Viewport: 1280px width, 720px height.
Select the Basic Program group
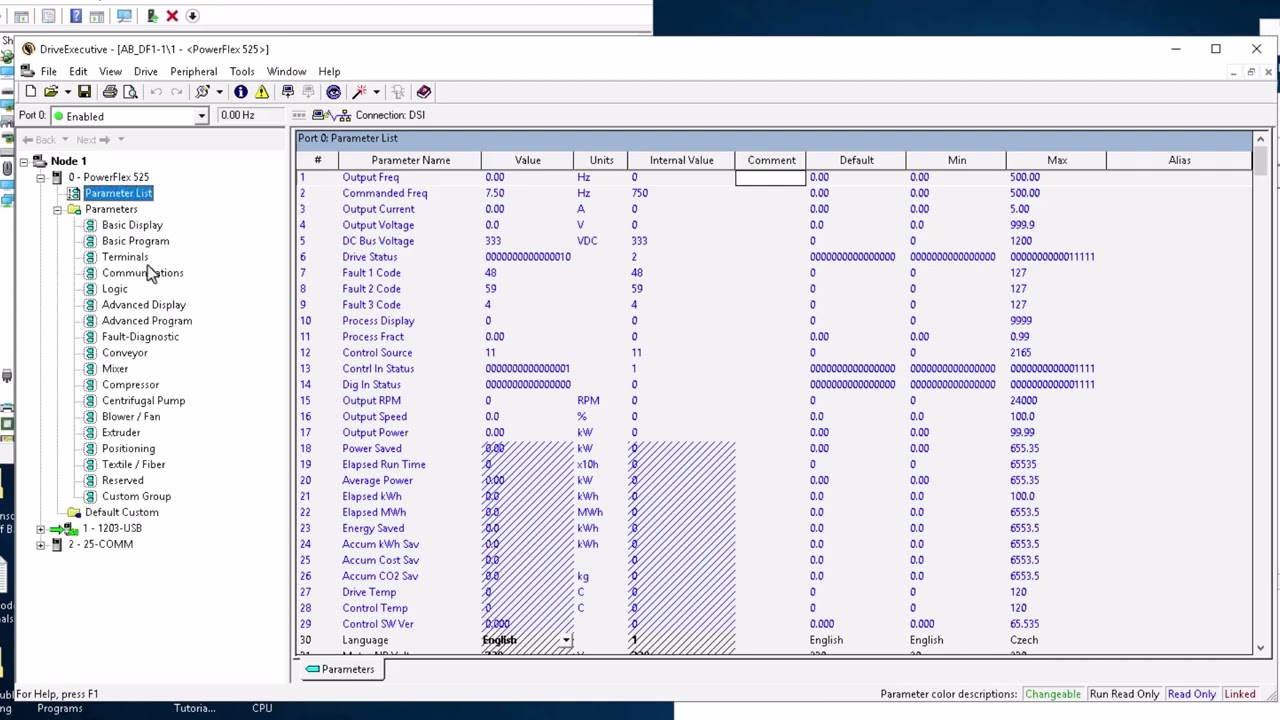point(135,241)
